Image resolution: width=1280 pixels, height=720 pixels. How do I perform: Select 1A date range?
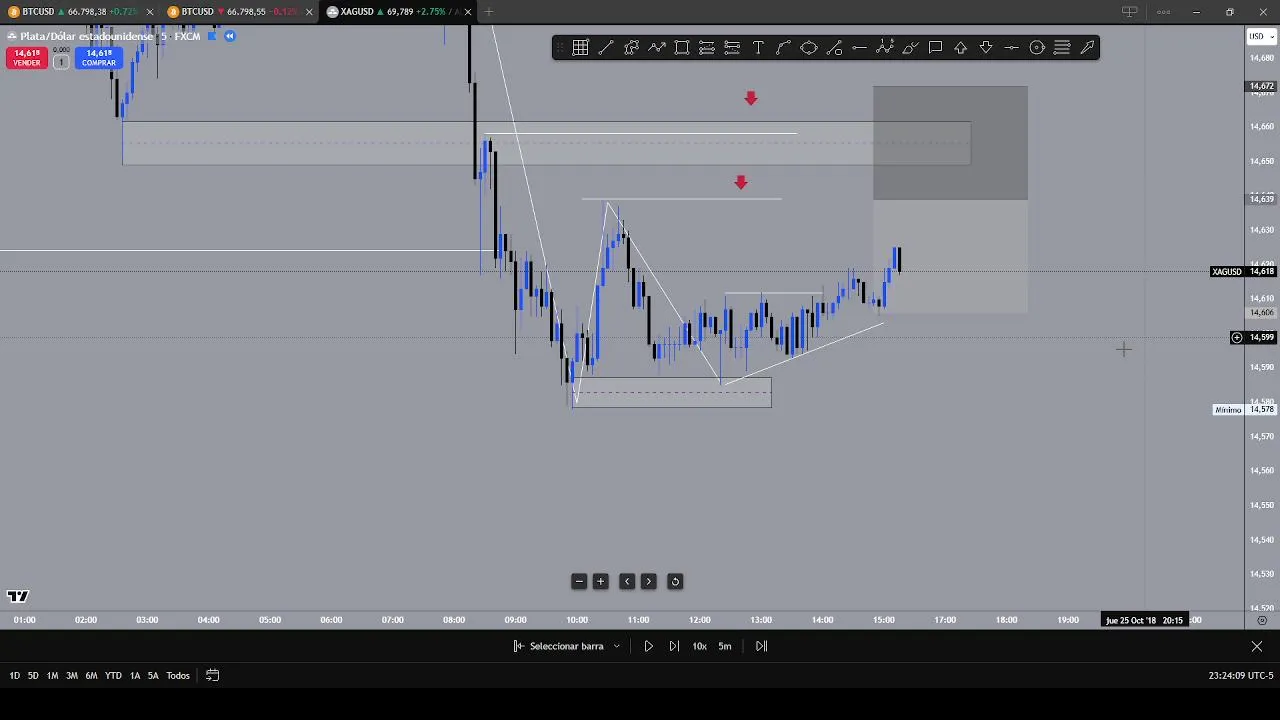click(135, 676)
